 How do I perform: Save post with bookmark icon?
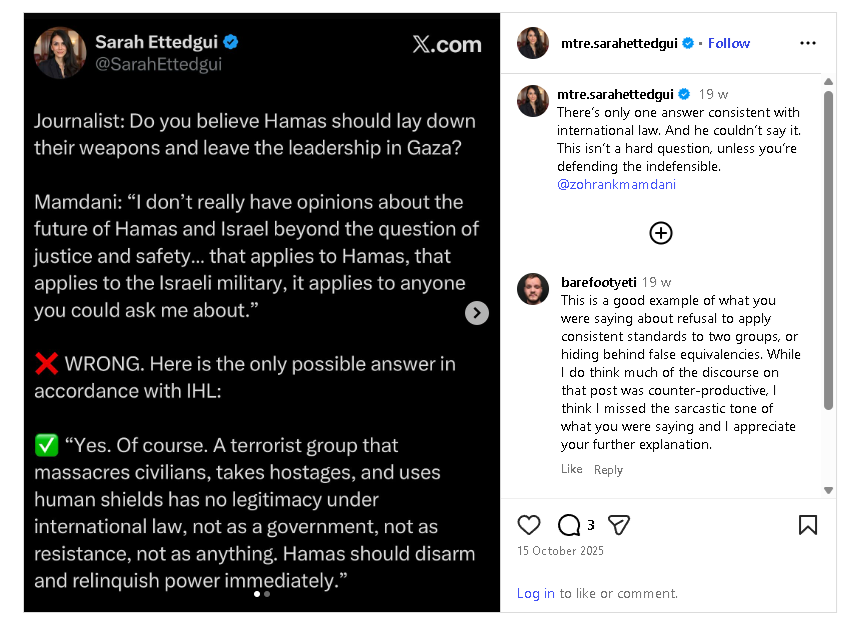tap(807, 525)
